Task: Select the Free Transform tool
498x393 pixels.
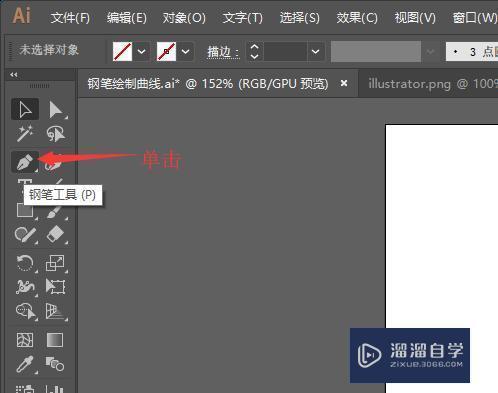Action: pyautogui.click(x=55, y=287)
